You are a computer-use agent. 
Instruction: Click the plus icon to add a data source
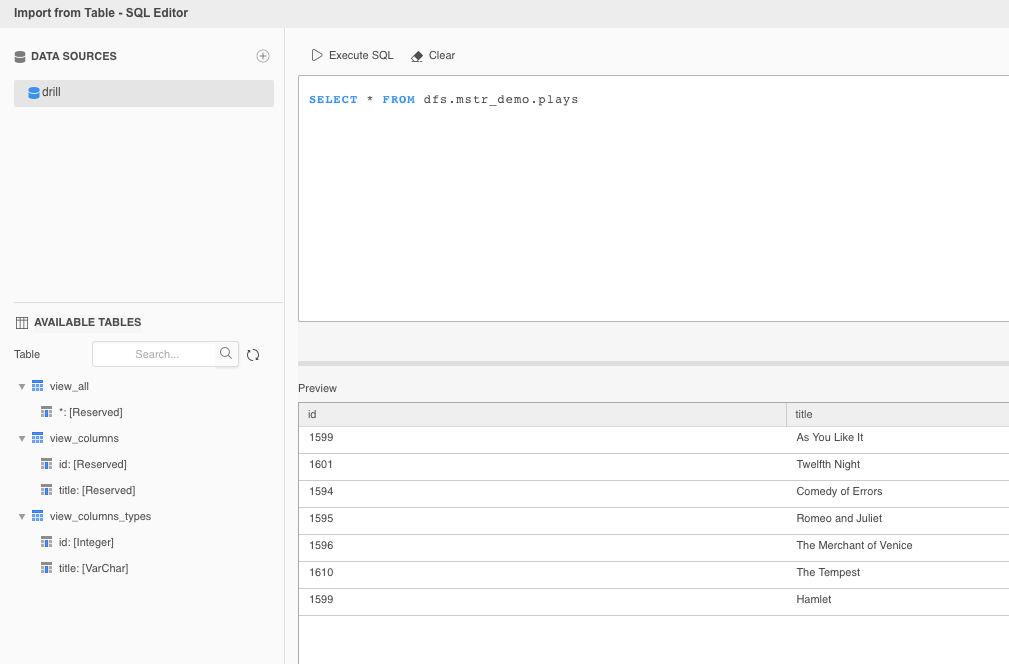click(x=263, y=56)
